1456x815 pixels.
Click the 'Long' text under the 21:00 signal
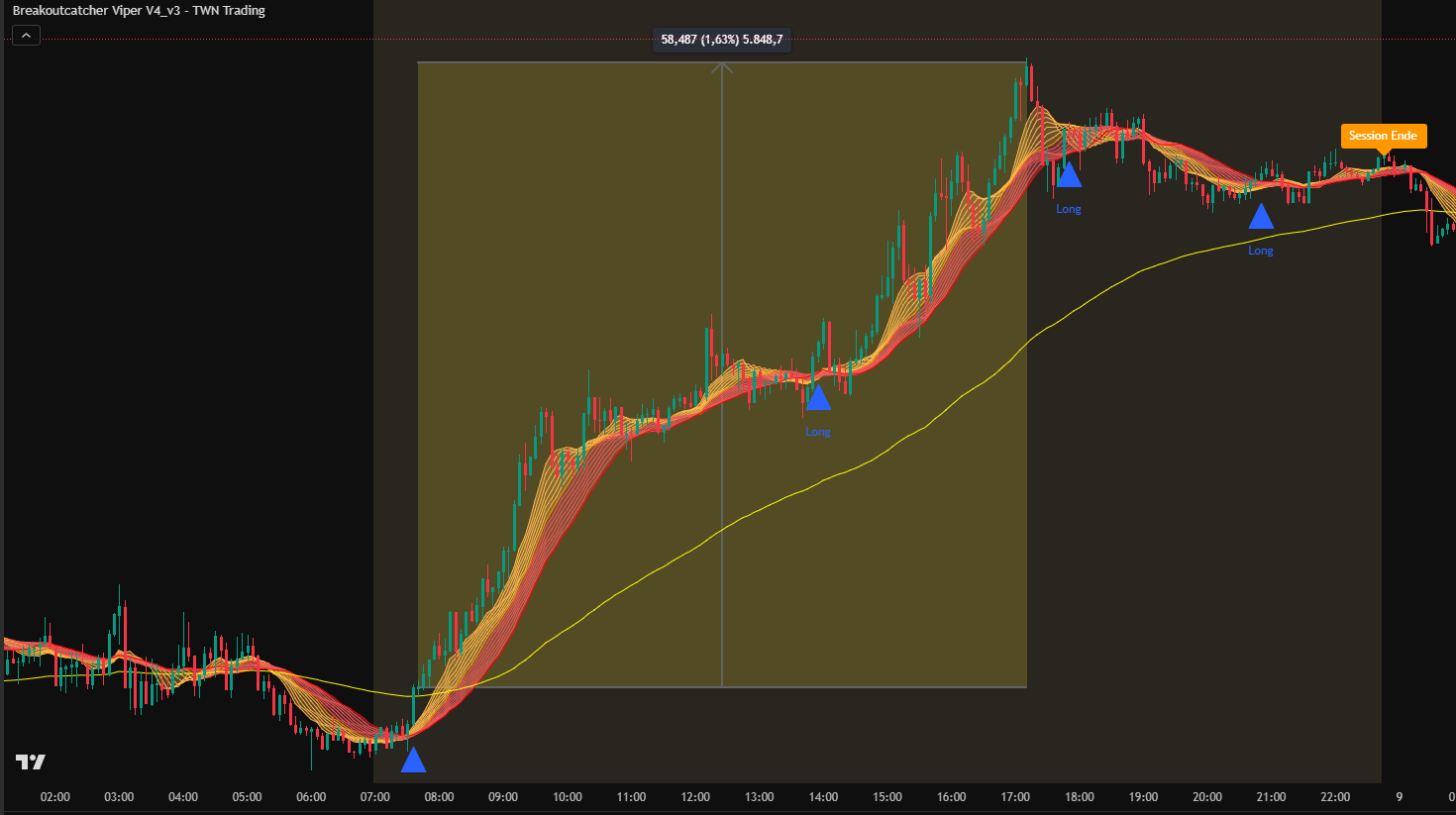coord(1260,251)
